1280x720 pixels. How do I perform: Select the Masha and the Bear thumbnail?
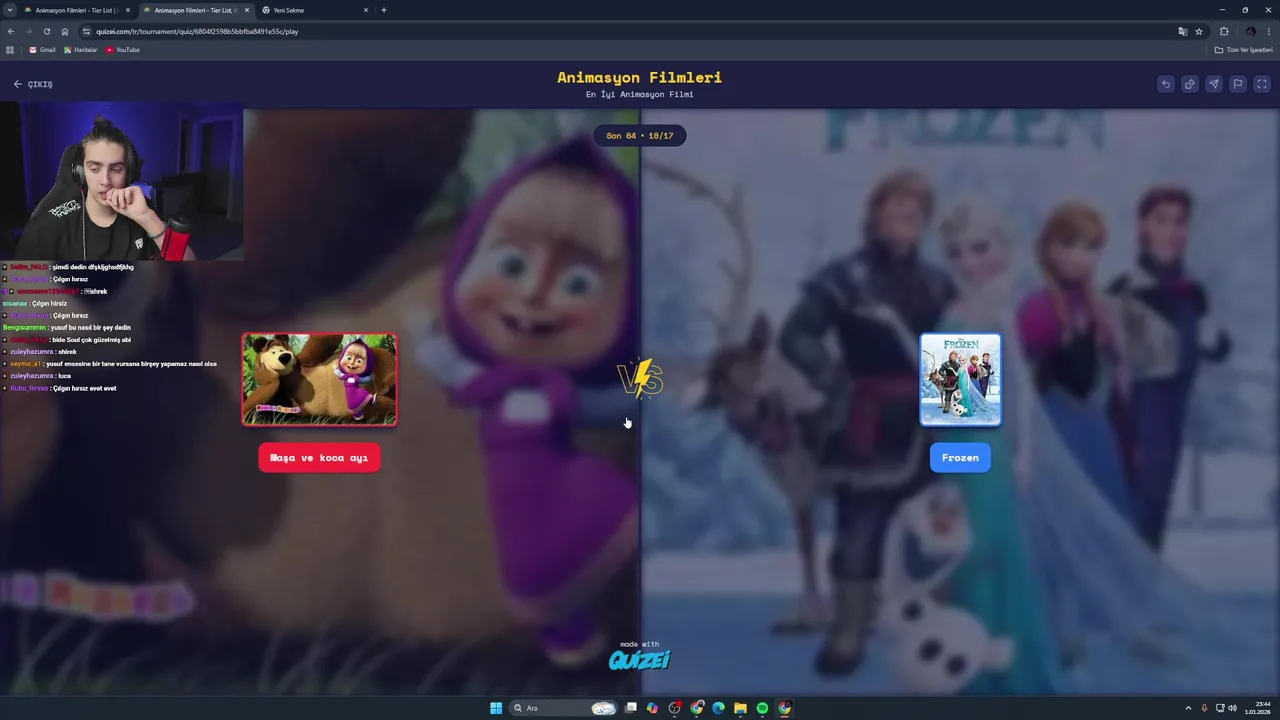pos(320,380)
